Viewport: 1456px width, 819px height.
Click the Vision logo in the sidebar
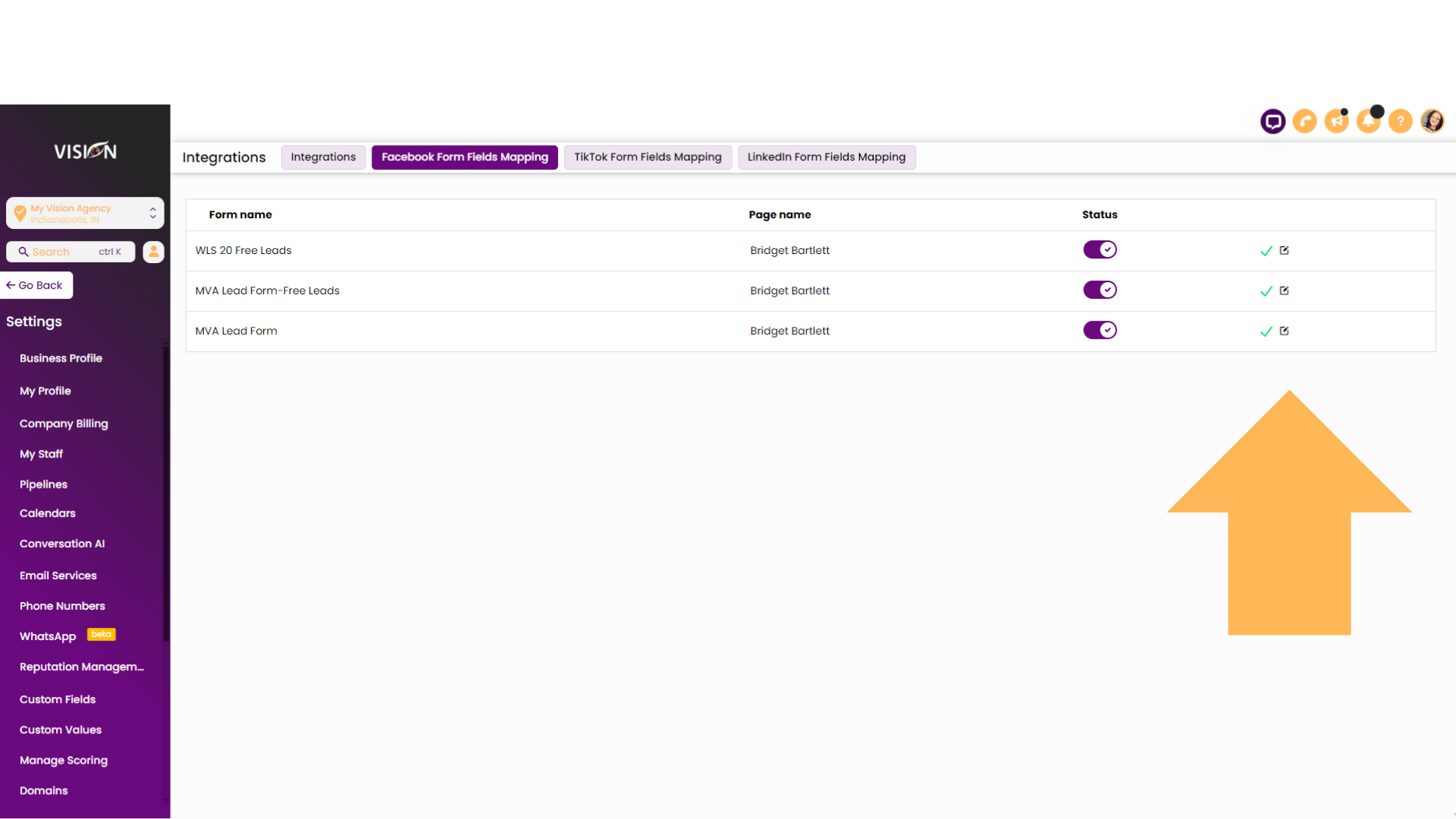point(85,150)
